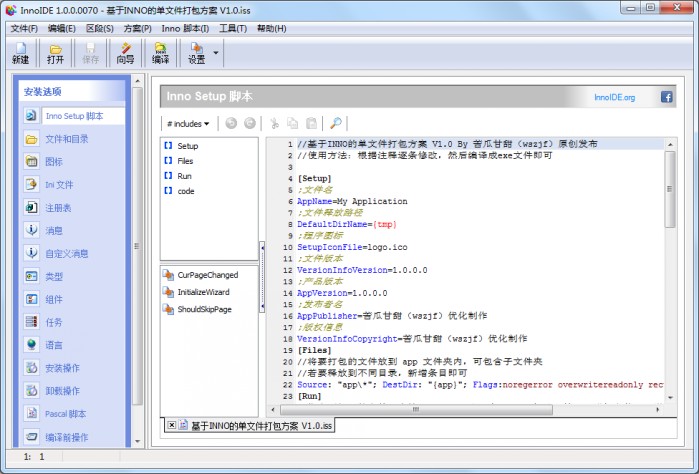Open the Facebook icon link

pyautogui.click(x=666, y=97)
